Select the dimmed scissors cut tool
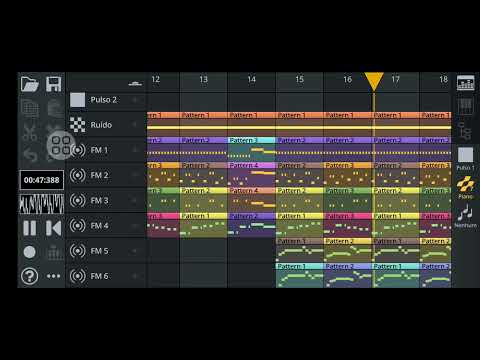This screenshot has height=360, width=480. [x=30, y=133]
